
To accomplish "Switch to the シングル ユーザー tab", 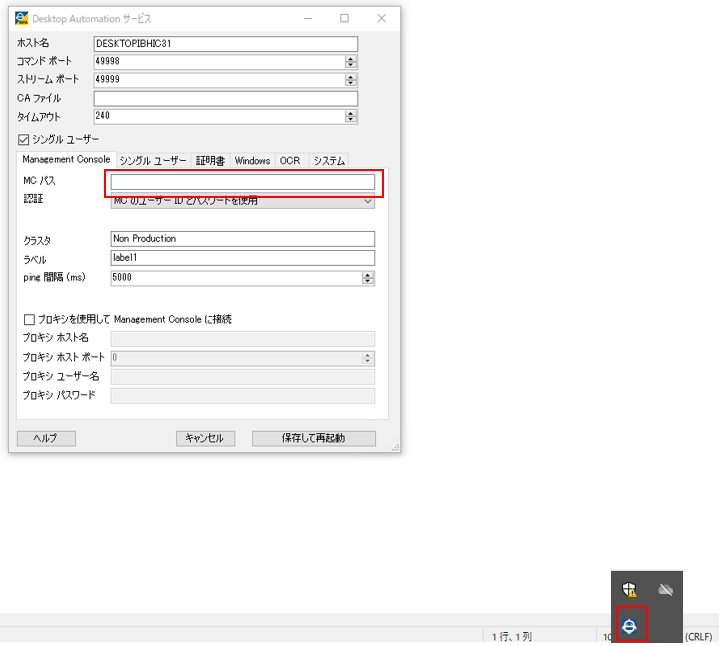I will (153, 160).
